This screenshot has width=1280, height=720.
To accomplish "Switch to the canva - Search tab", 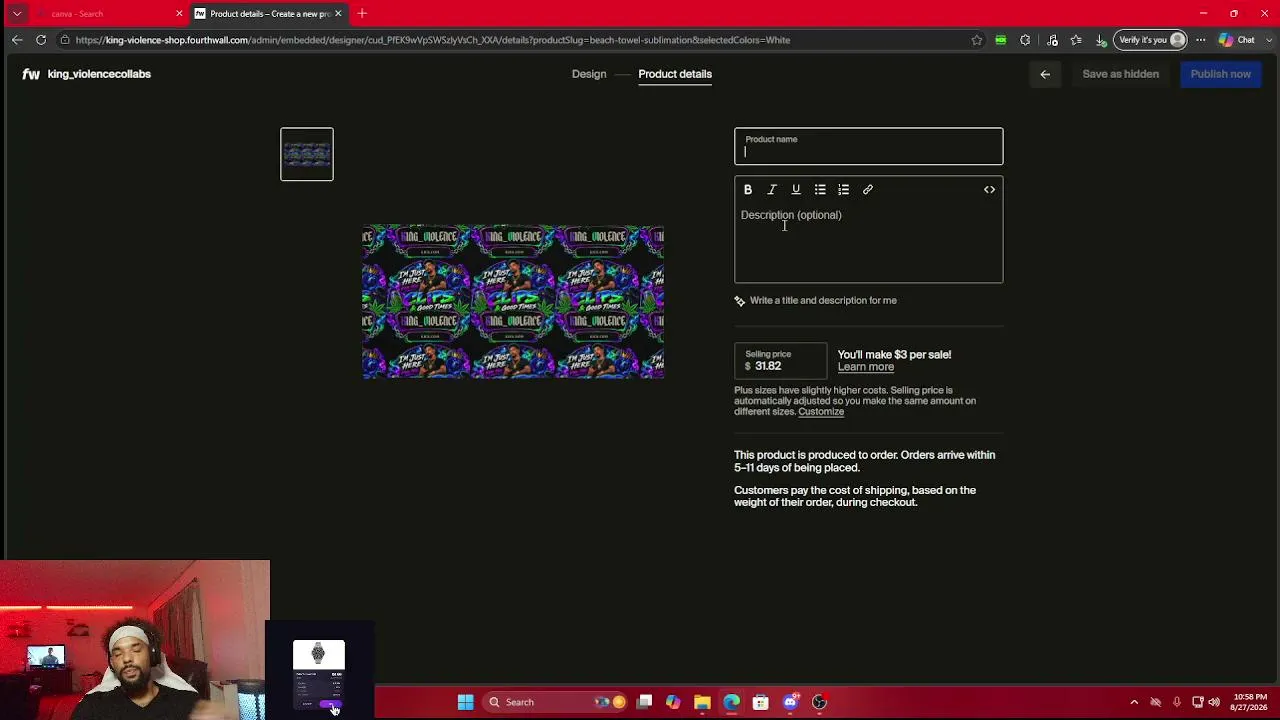I will 110,14.
